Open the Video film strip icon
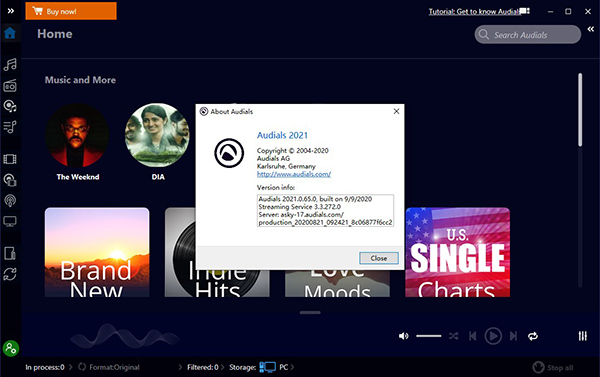This screenshot has height=377, width=600. (x=10, y=159)
